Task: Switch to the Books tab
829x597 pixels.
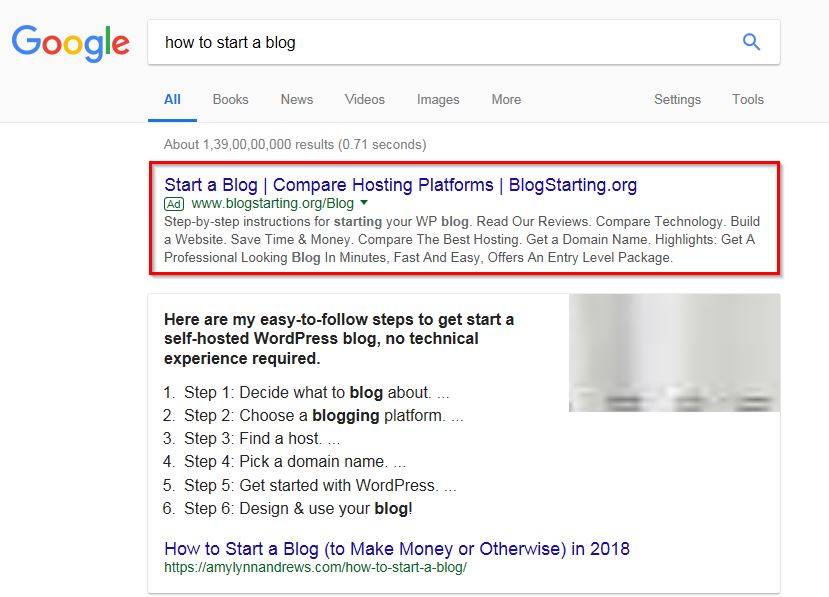Action: 231,99
